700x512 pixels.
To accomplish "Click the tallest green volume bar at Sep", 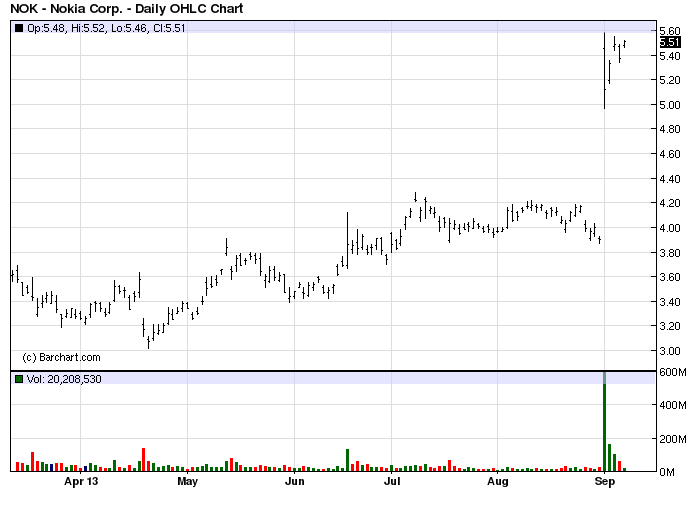I will (604, 421).
